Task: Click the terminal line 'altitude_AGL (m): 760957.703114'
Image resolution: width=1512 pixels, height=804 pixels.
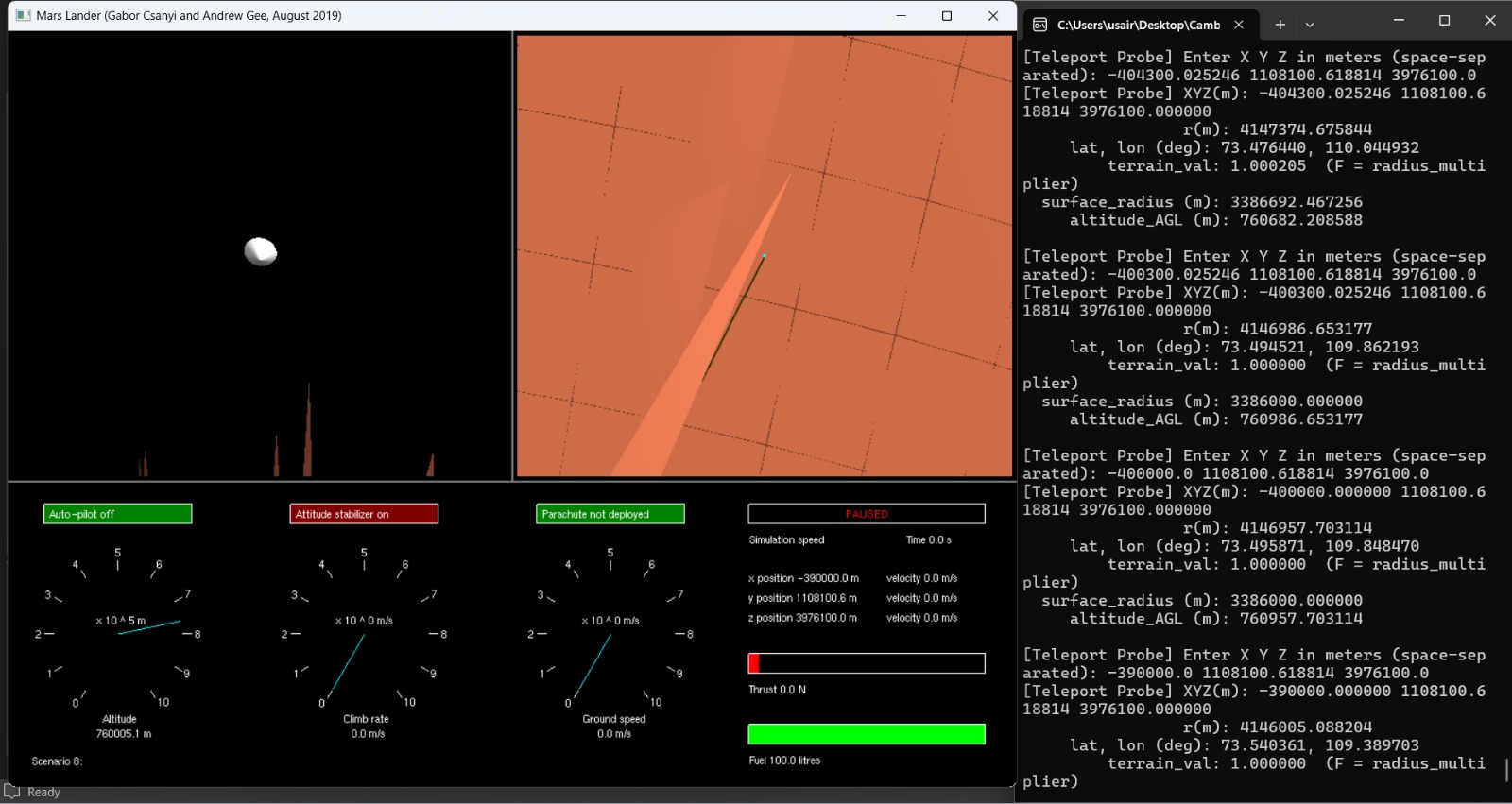Action: pyautogui.click(x=1216, y=619)
